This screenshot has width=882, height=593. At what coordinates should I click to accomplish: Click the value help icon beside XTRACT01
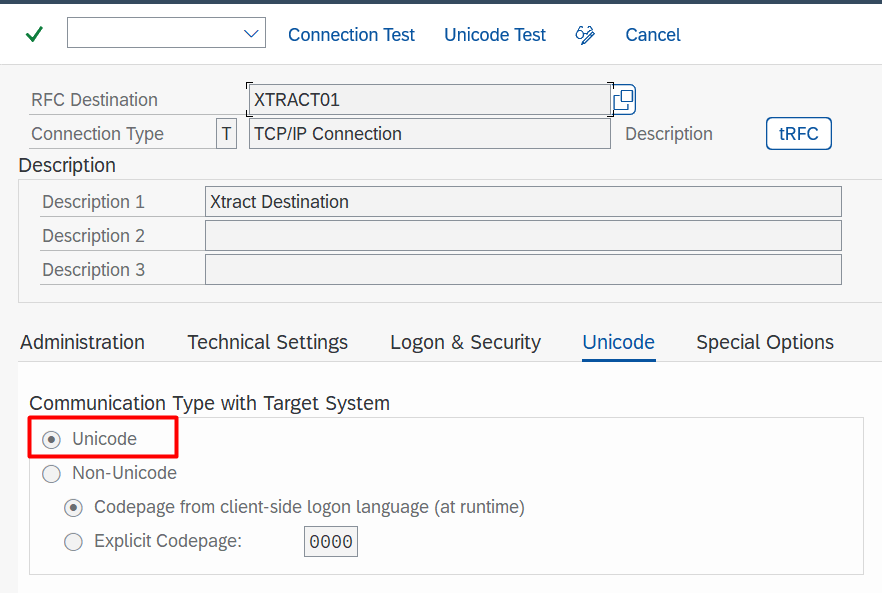coord(624,100)
